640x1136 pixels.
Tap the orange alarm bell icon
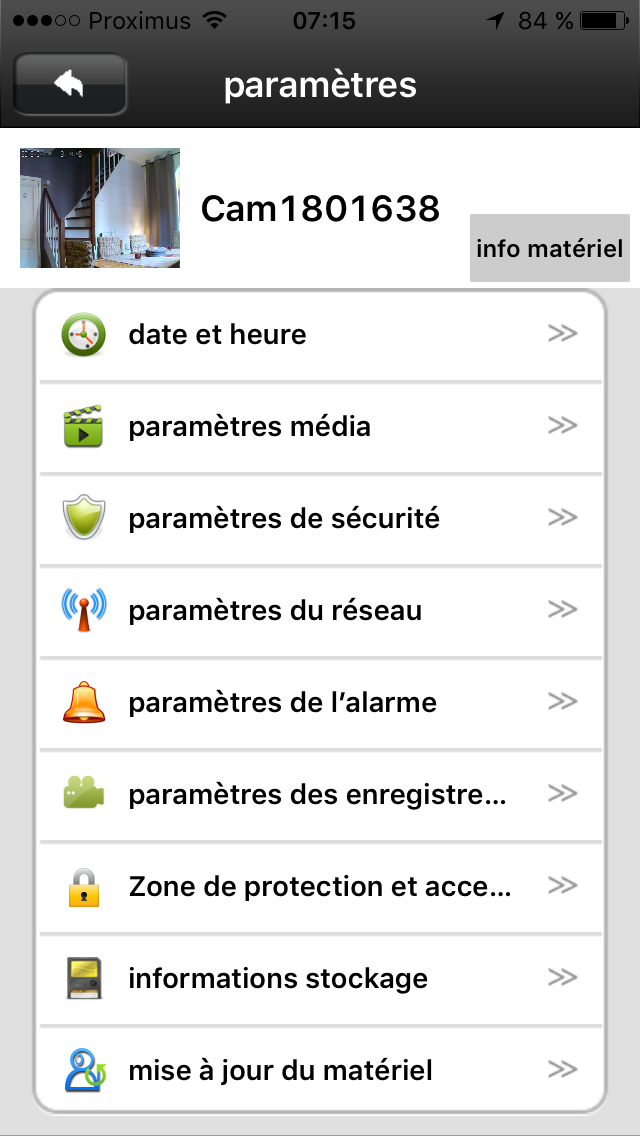tap(83, 703)
